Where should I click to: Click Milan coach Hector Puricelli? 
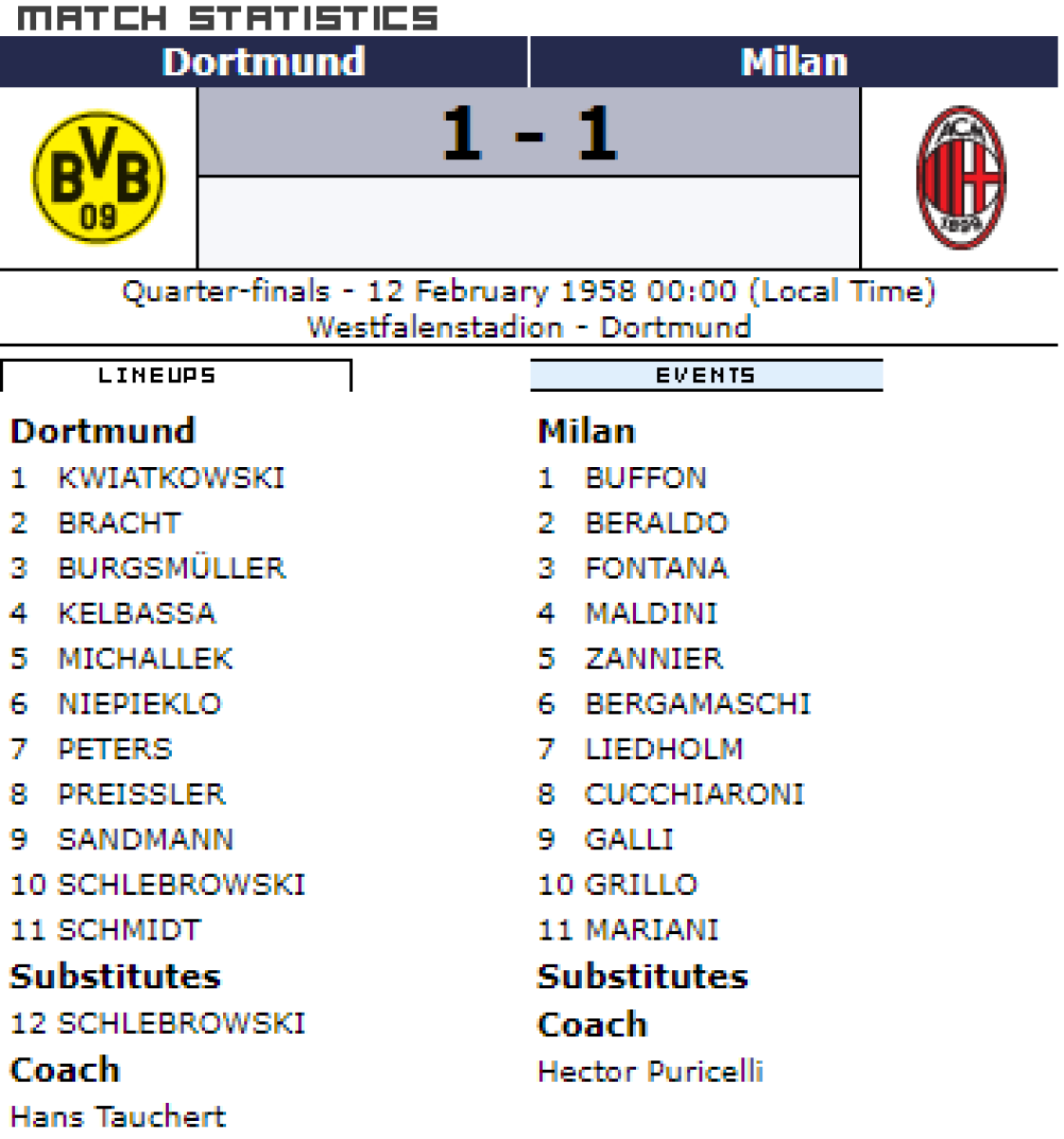(x=650, y=1072)
